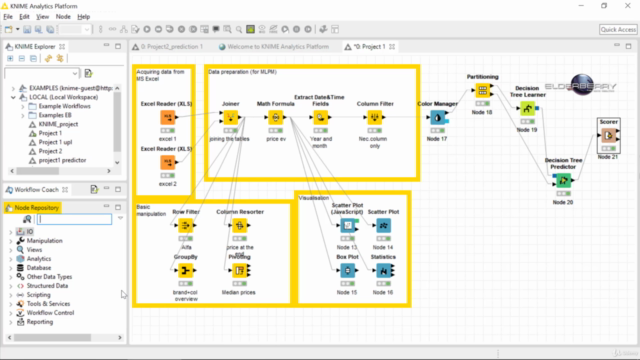This screenshot has width=640, height=360.
Task: Click the Save toolbar icon
Action: coord(27,29)
